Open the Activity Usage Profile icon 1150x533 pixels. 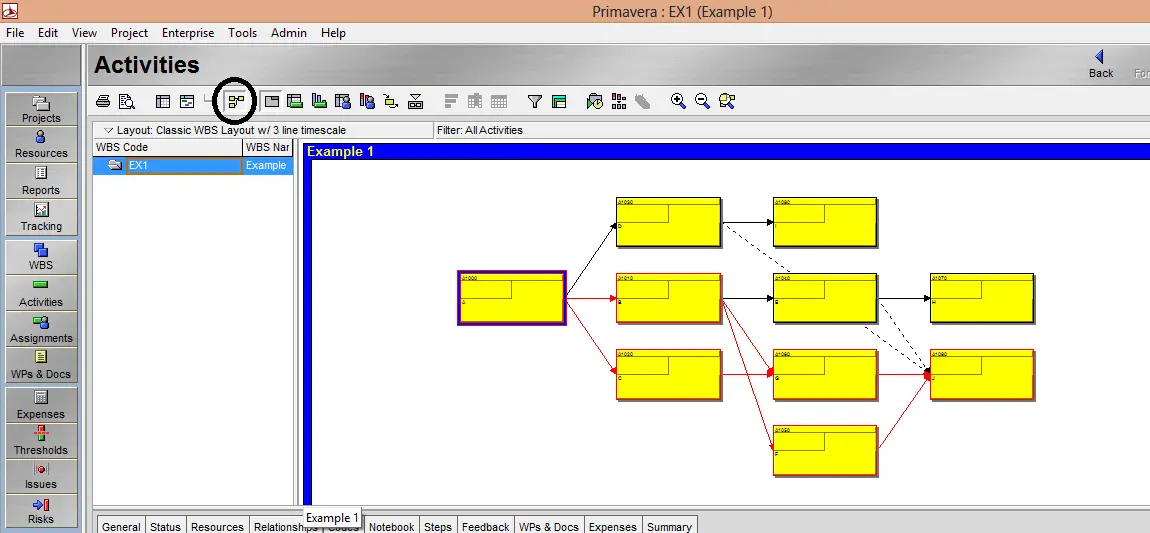319,102
